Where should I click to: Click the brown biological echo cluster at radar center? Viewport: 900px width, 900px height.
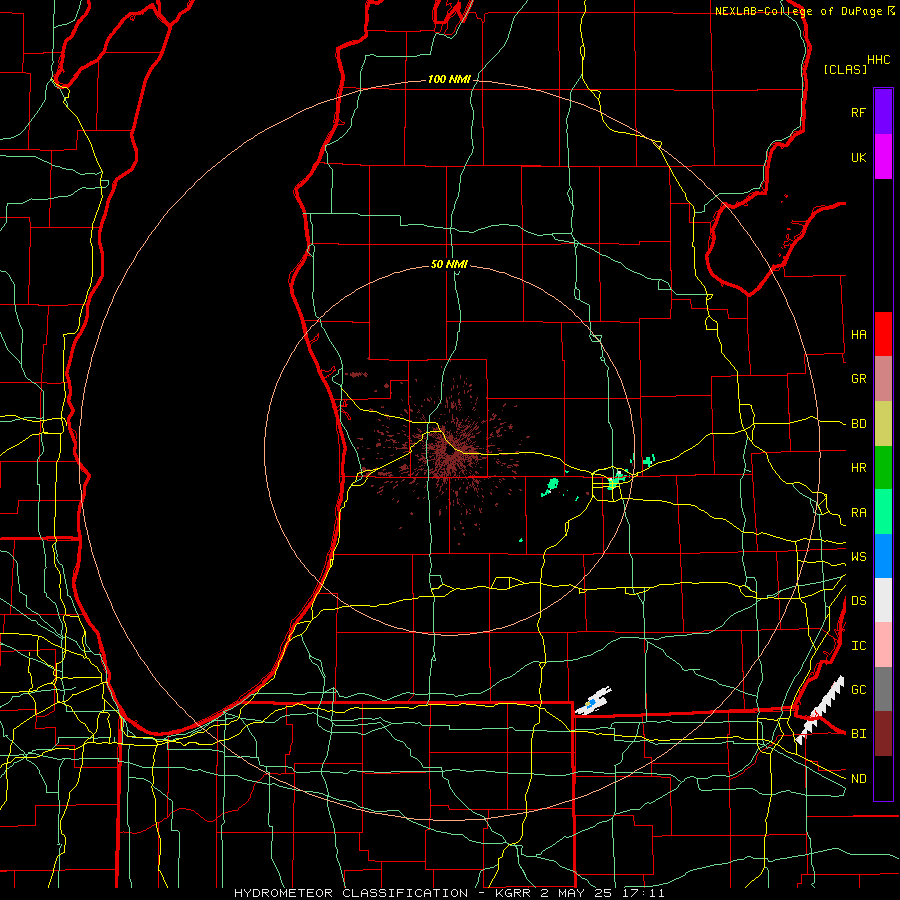[x=451, y=451]
